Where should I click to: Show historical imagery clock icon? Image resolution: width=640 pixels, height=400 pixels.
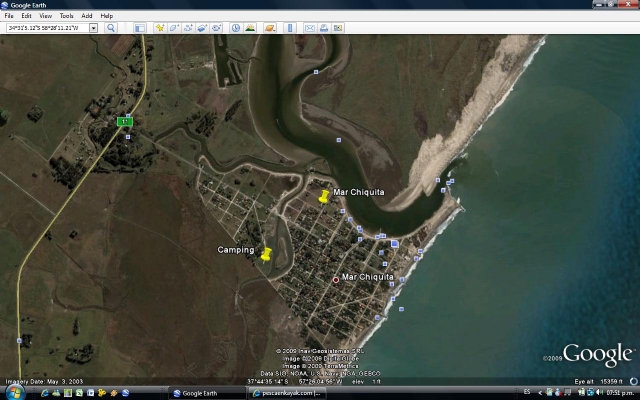coord(236,28)
